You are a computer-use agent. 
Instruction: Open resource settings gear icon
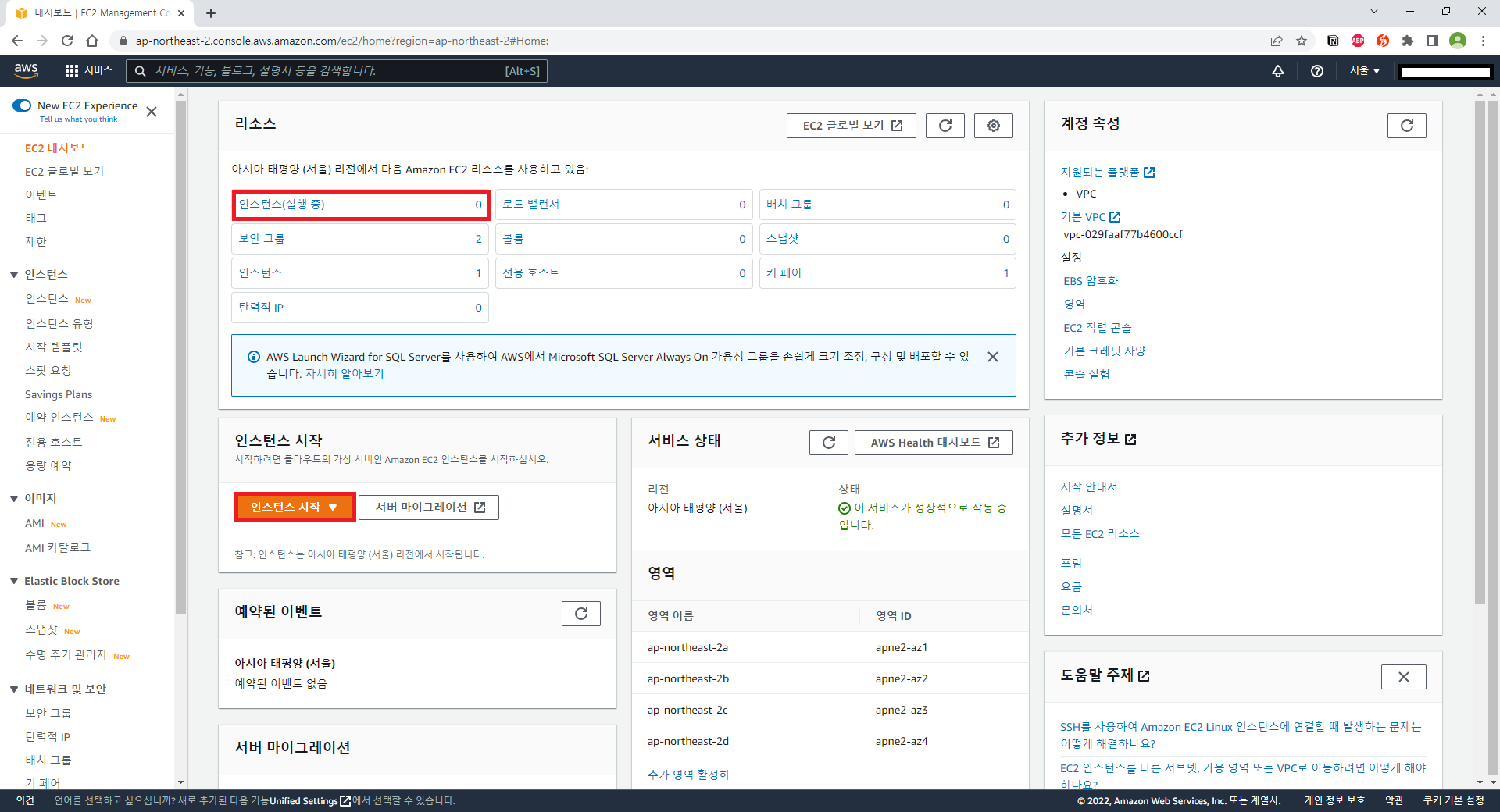tap(994, 126)
